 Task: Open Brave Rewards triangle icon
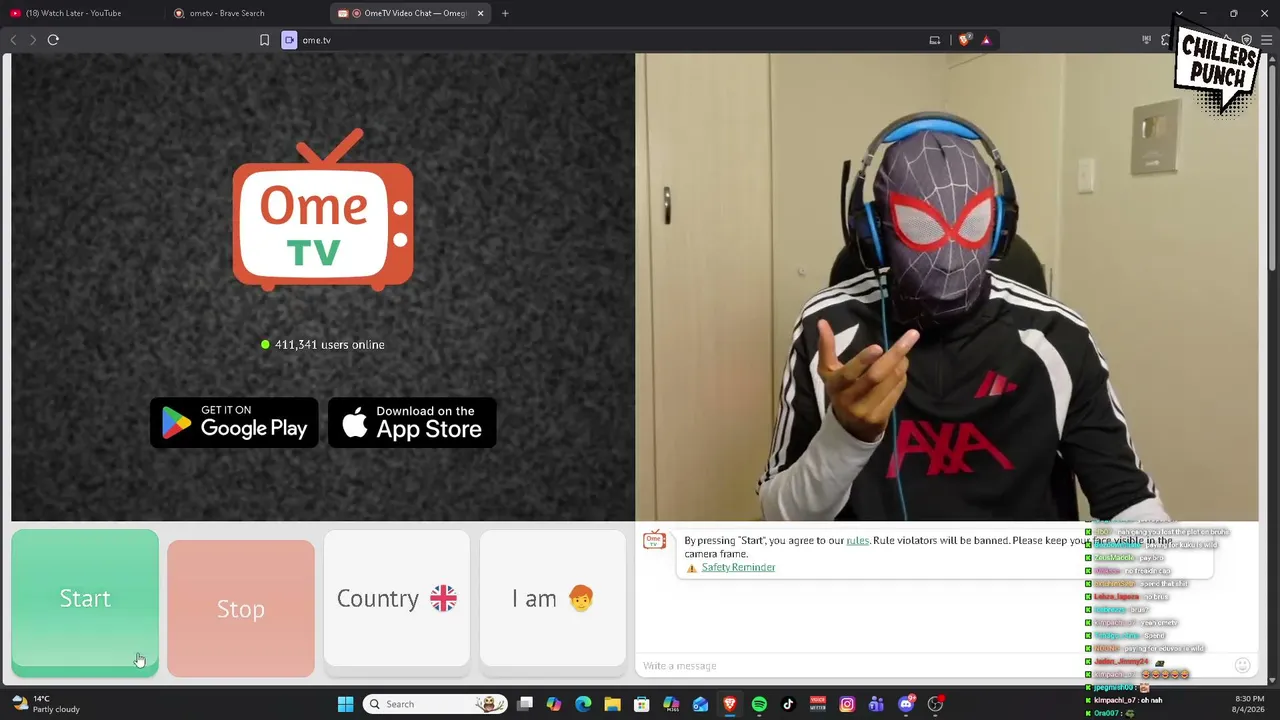(x=986, y=40)
